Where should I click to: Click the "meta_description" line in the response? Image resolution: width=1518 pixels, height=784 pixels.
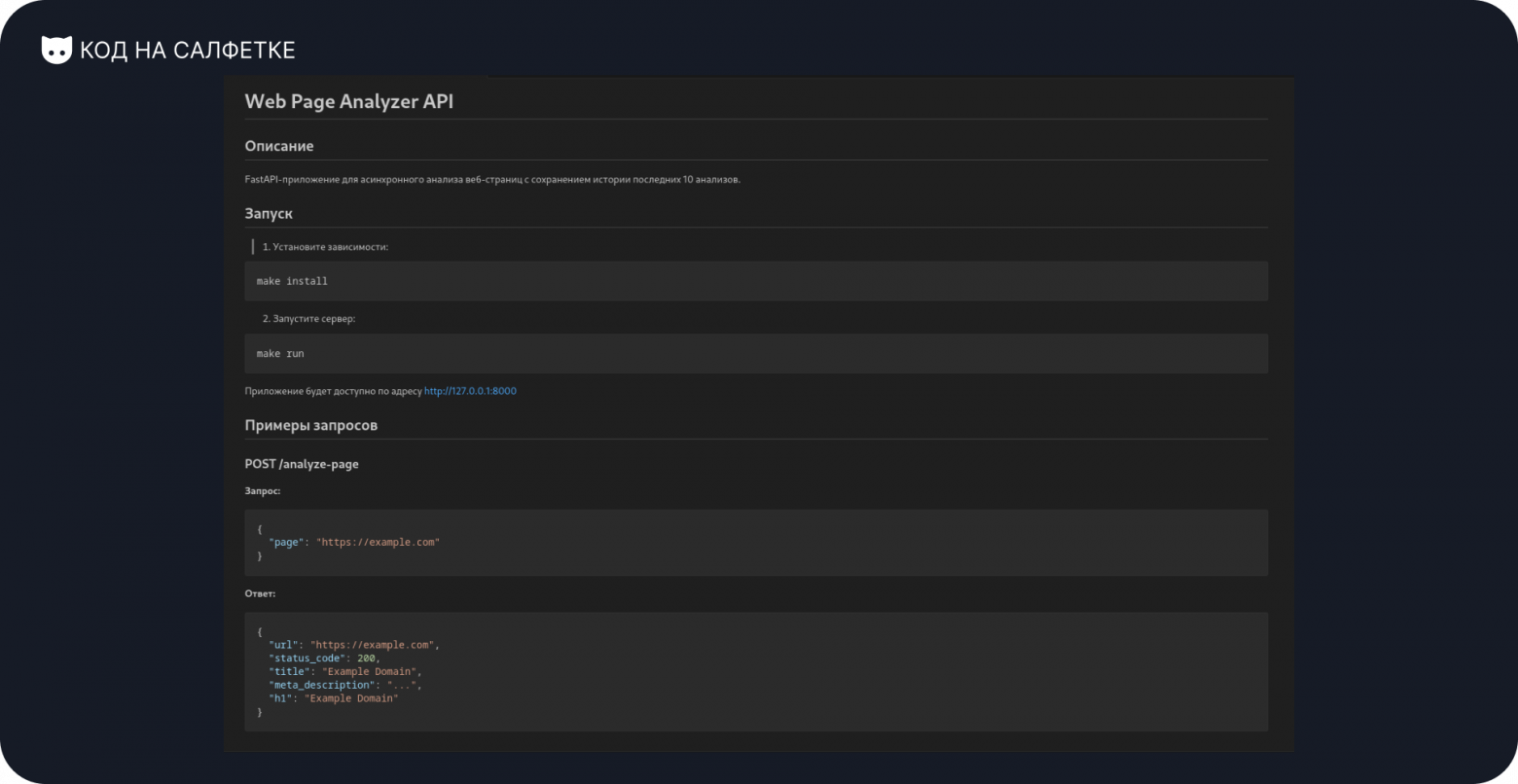[345, 685]
